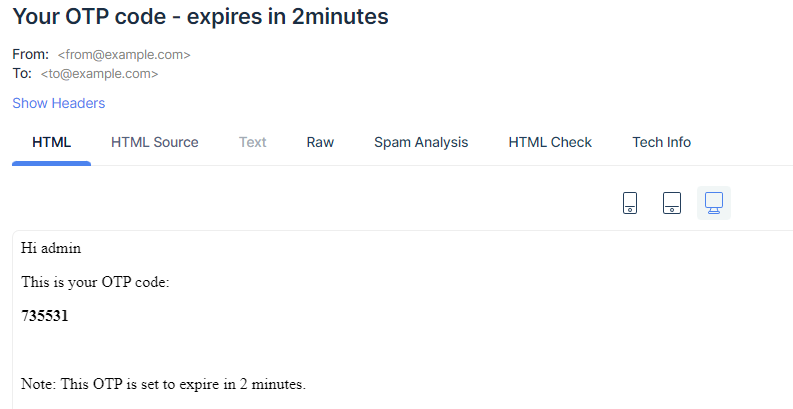Click the sender address from@example.com
The height and width of the screenshot is (409, 793).
[x=124, y=55]
